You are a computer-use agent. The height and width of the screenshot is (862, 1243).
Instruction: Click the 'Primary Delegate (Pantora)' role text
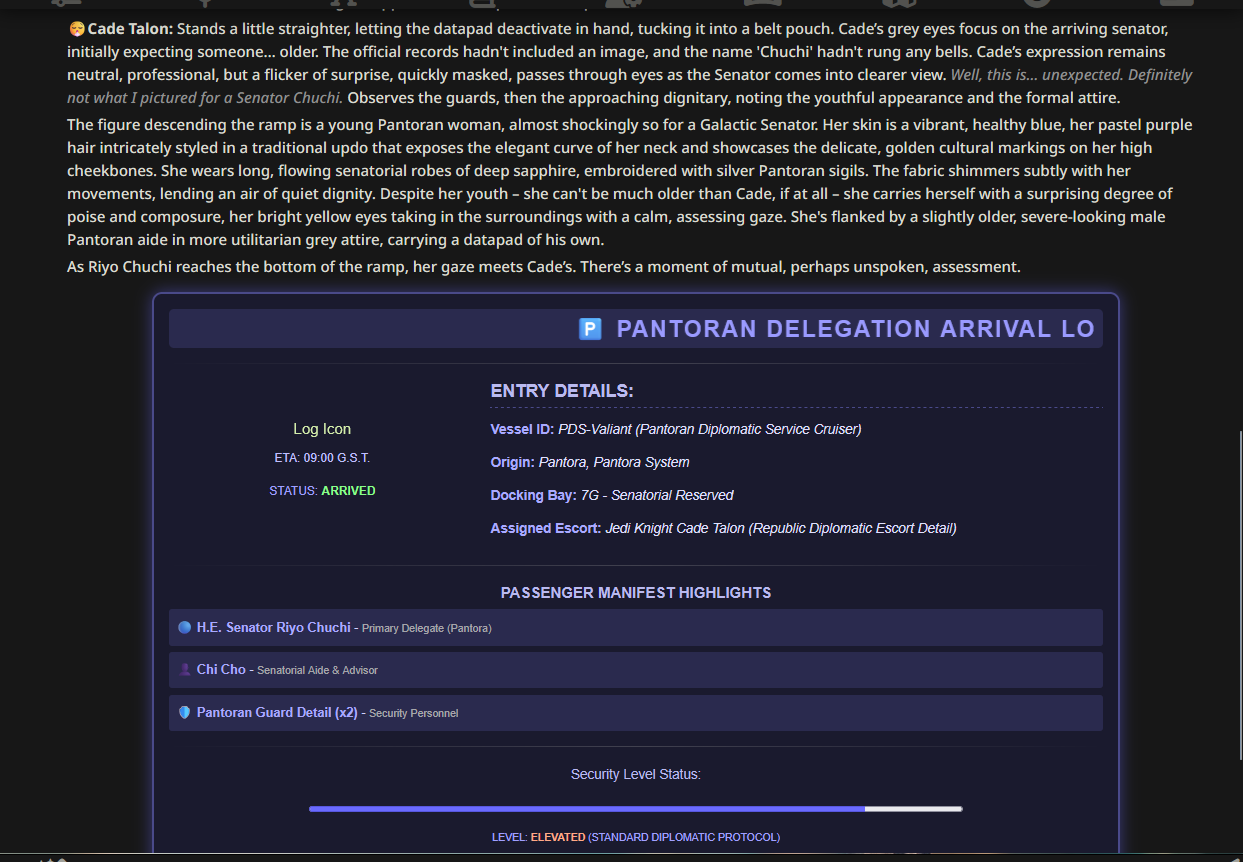pyautogui.click(x=427, y=628)
